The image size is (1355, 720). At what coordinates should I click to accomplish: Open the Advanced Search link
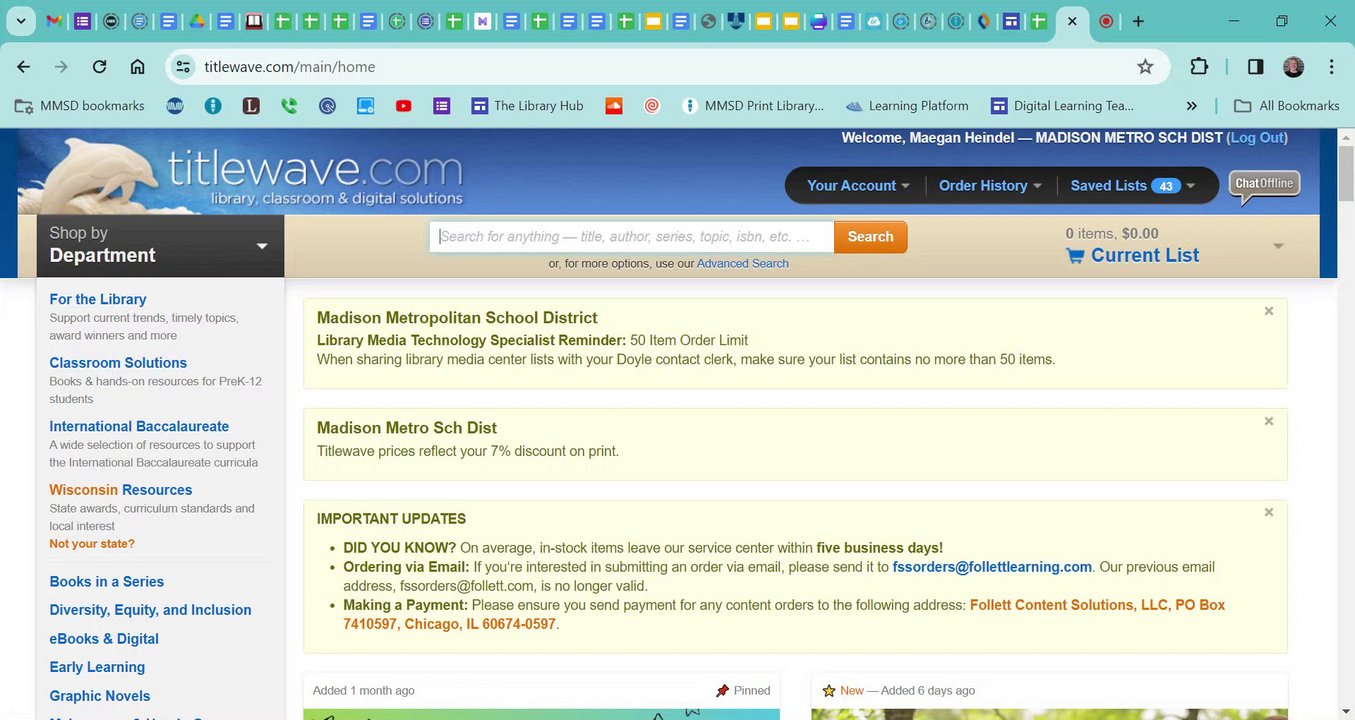click(743, 264)
